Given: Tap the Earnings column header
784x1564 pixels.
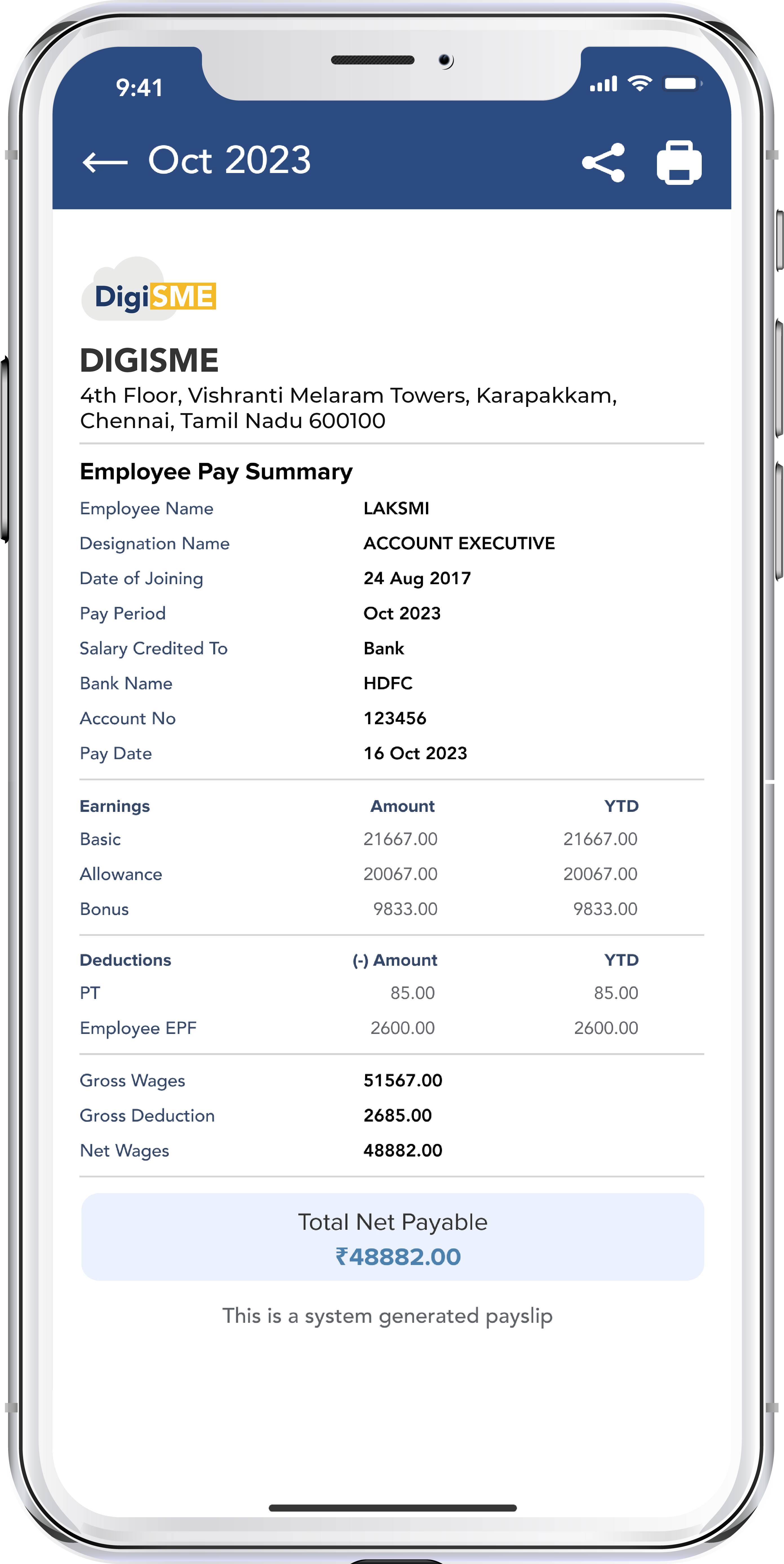Looking at the screenshot, I should tap(115, 806).
